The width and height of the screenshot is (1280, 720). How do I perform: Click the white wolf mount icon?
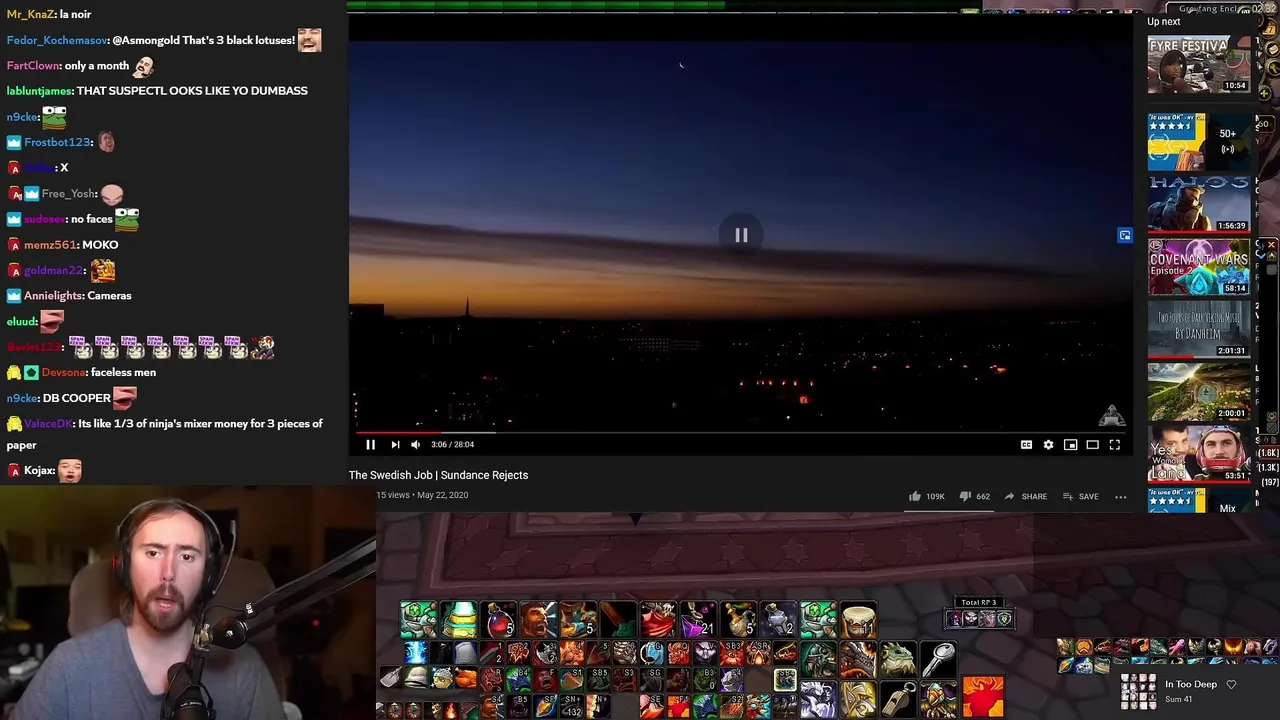818,699
